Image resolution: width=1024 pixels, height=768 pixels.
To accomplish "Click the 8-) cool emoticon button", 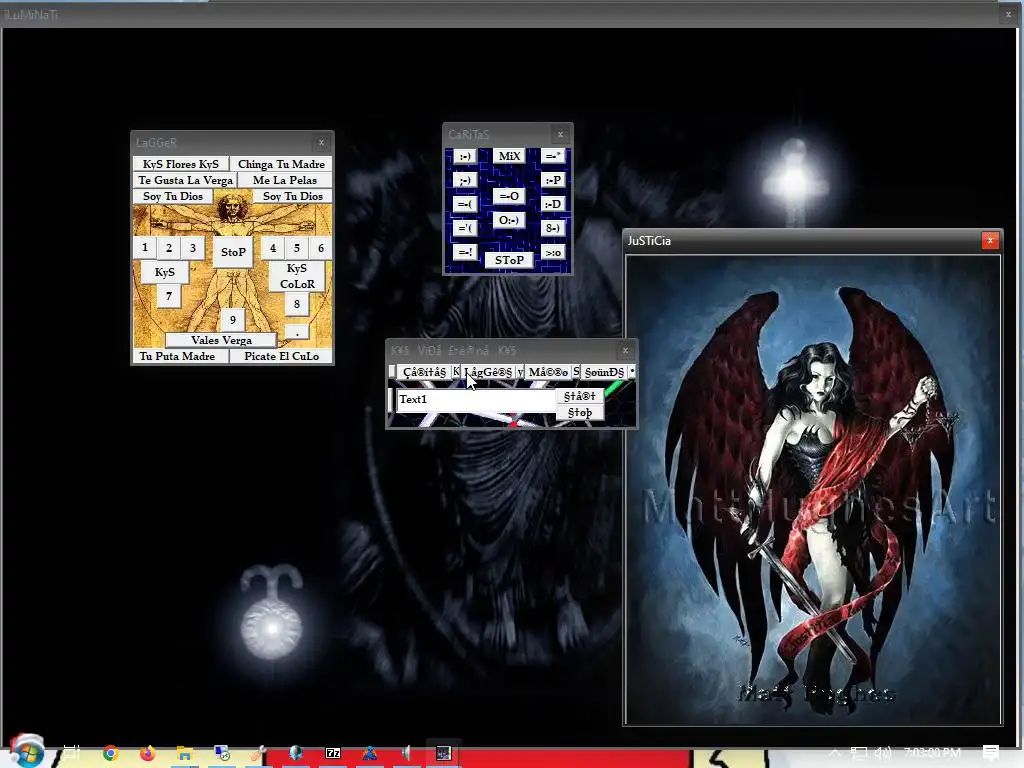I will 553,228.
